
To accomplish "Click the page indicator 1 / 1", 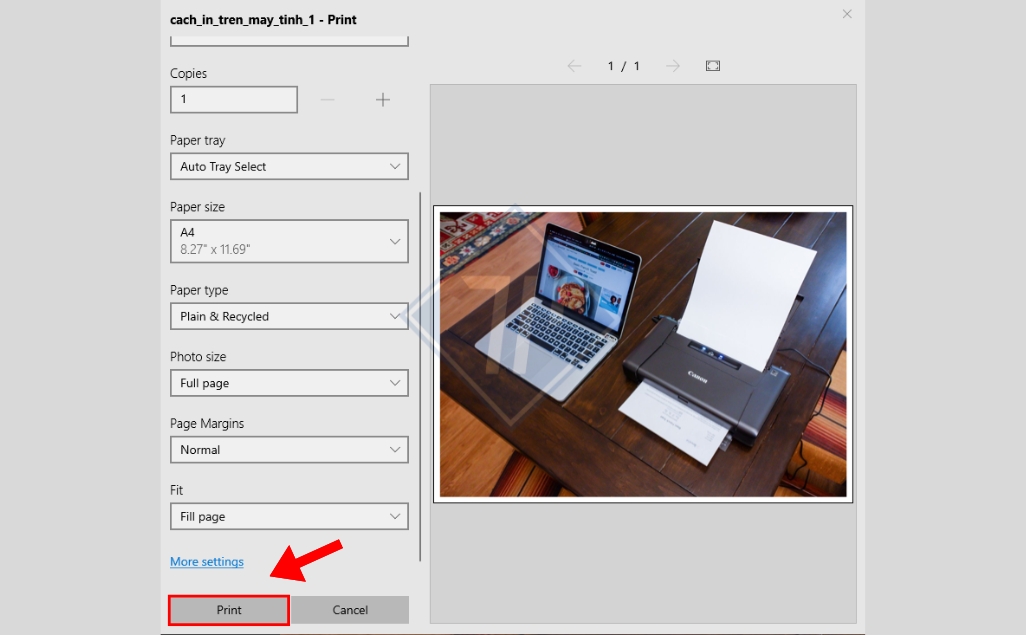I will coord(623,66).
